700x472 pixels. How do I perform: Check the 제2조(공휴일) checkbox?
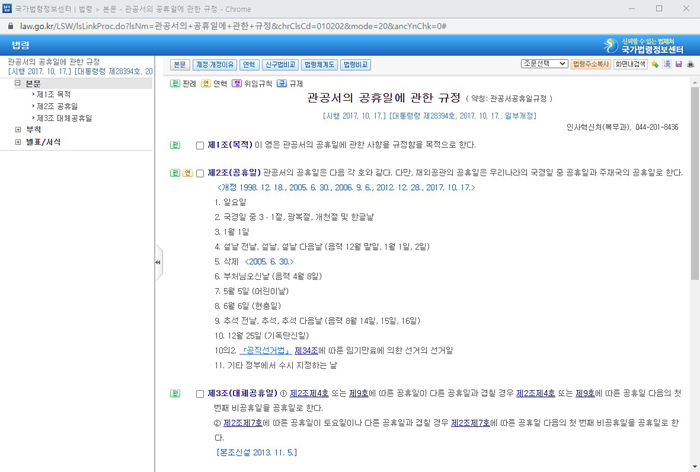click(x=200, y=173)
